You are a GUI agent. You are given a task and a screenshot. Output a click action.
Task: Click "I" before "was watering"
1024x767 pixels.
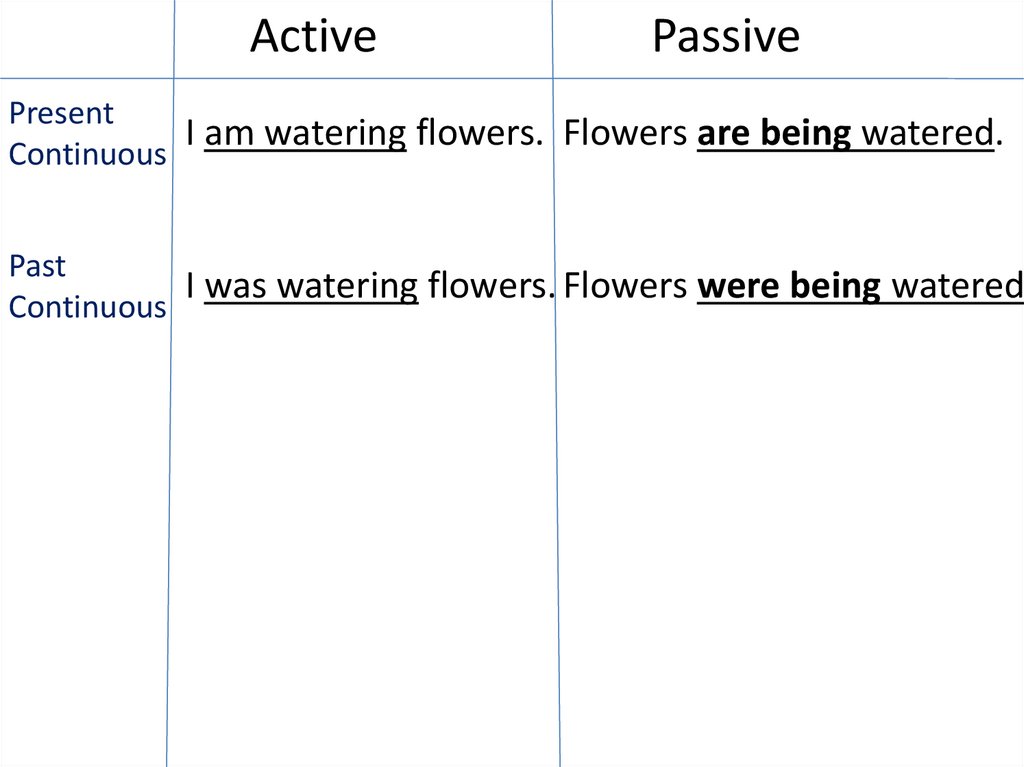190,286
